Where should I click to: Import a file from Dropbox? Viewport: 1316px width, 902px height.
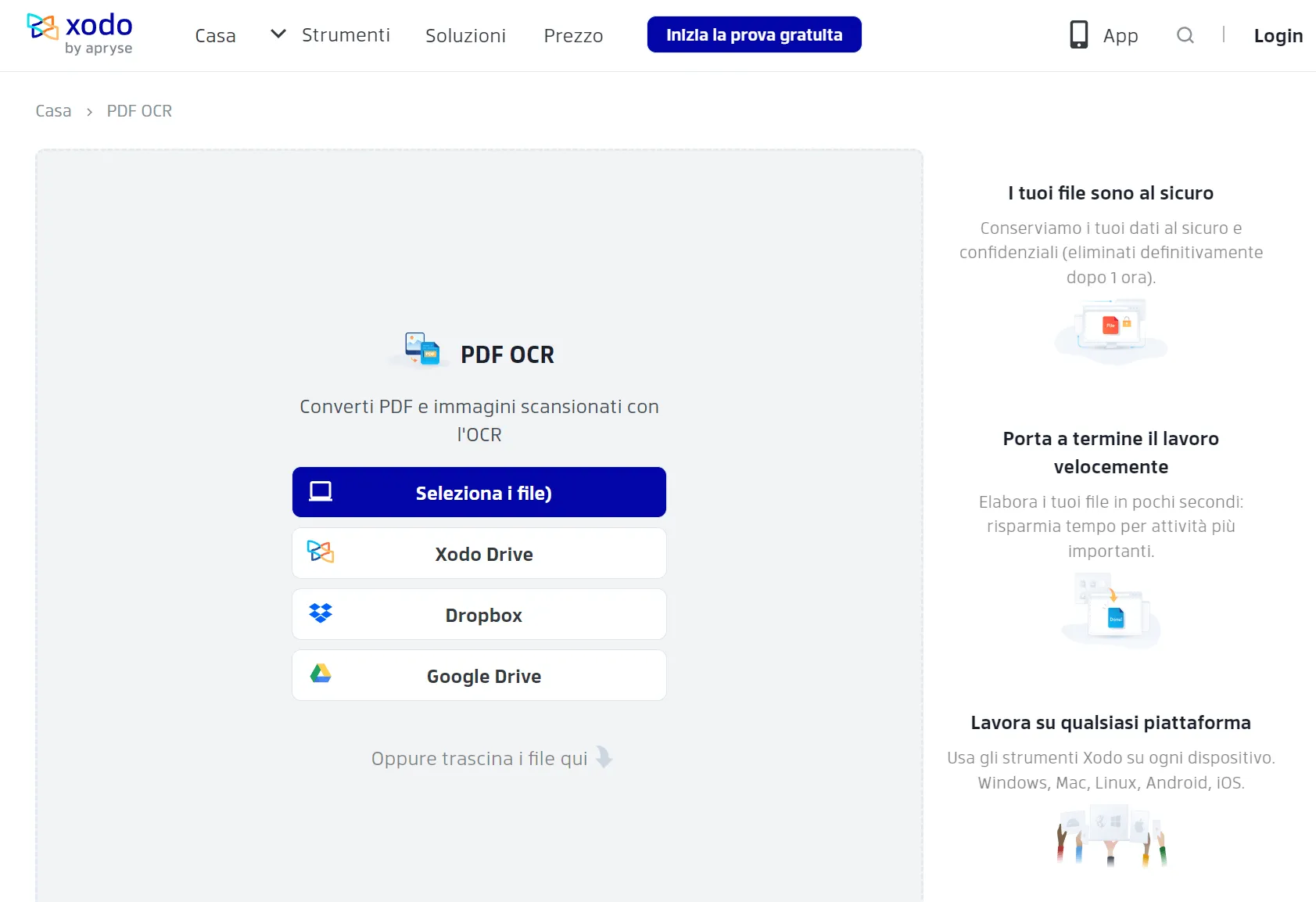point(479,614)
